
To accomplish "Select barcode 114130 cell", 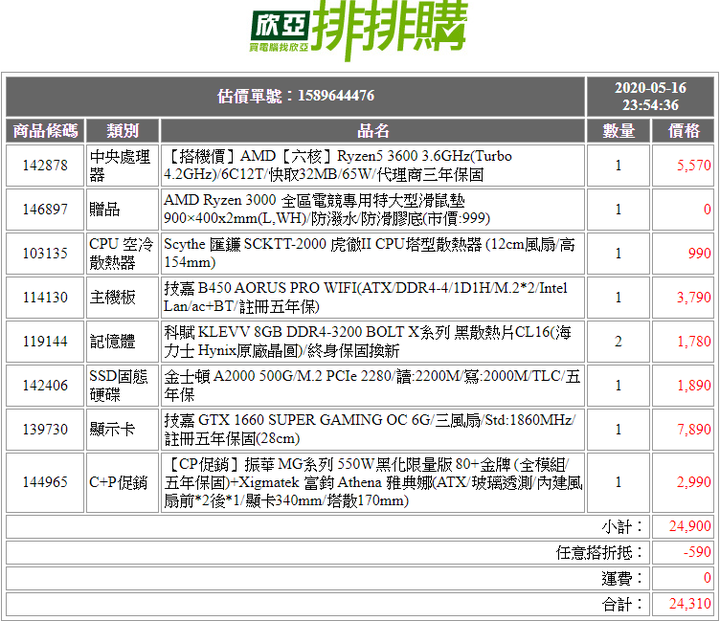I will (45, 298).
